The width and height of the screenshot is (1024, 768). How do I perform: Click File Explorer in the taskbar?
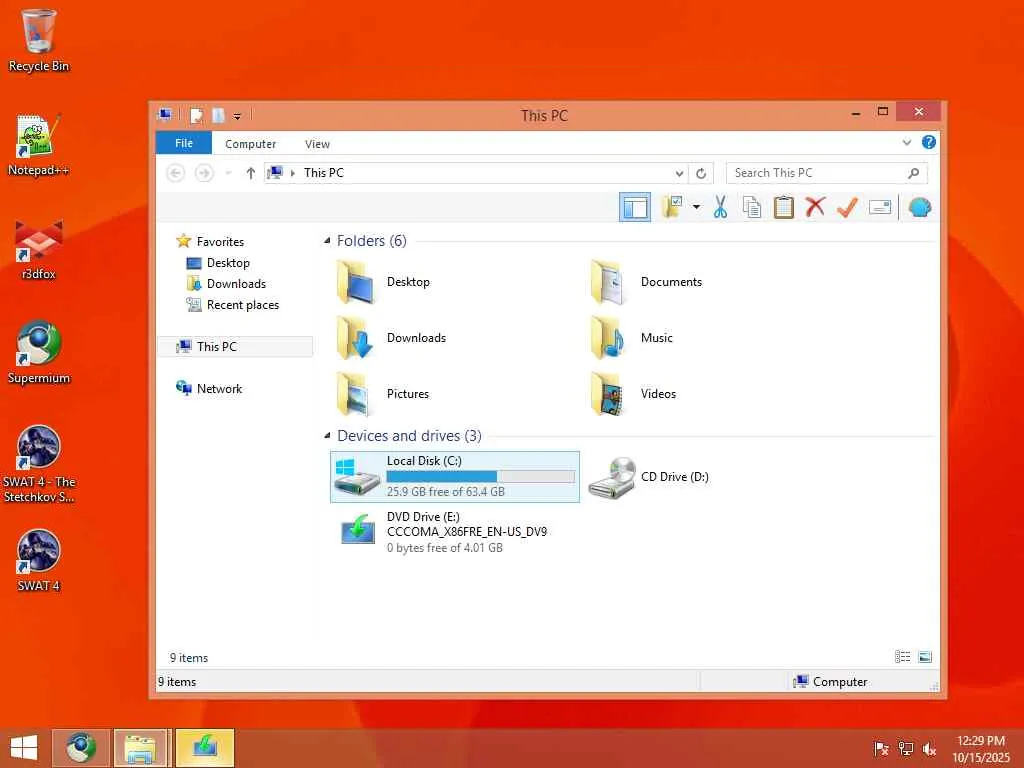pos(140,748)
